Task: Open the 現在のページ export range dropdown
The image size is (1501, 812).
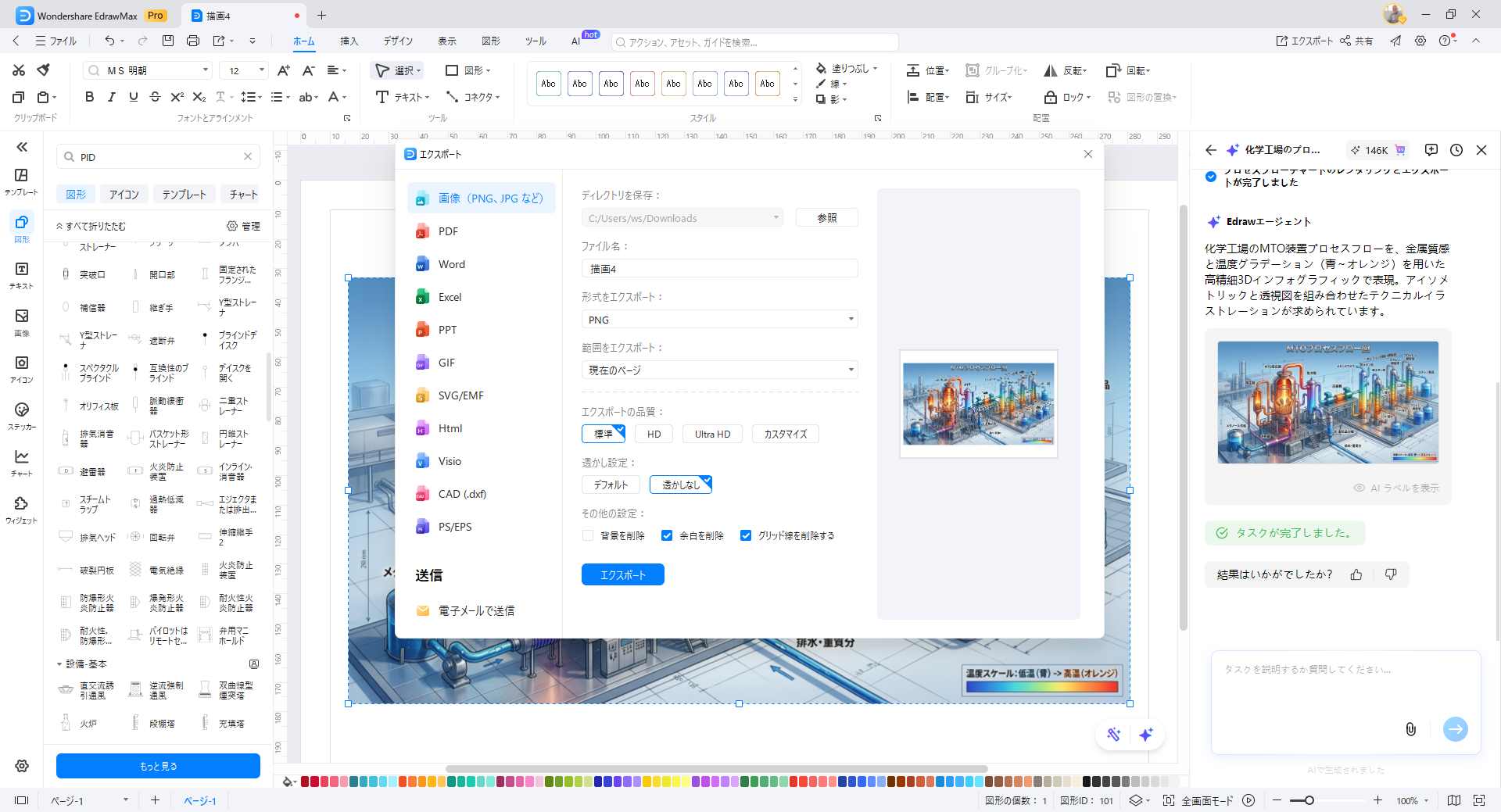Action: pos(851,369)
